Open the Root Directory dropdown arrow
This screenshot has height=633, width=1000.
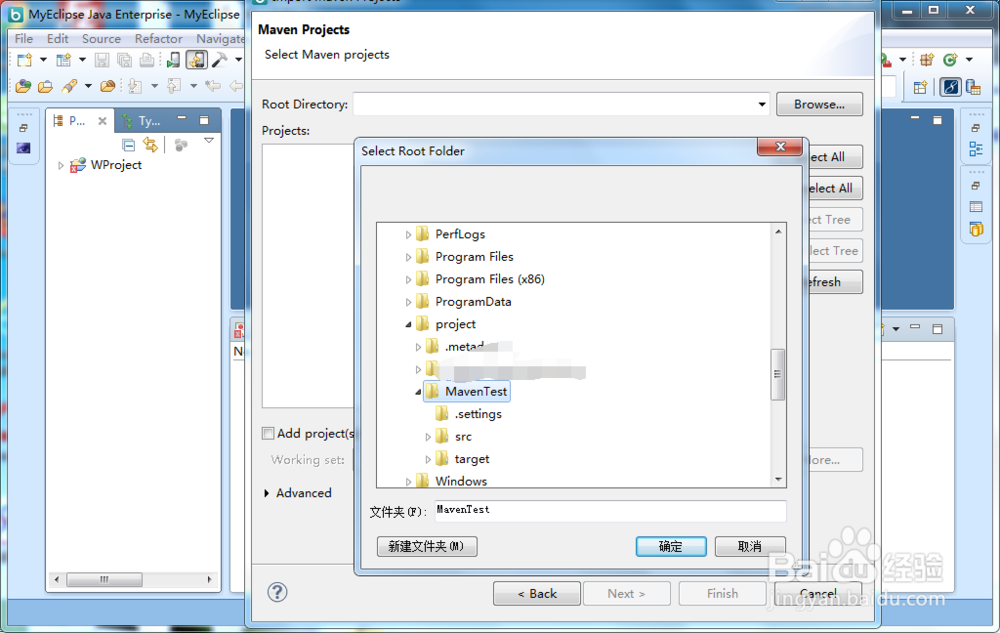click(x=761, y=104)
